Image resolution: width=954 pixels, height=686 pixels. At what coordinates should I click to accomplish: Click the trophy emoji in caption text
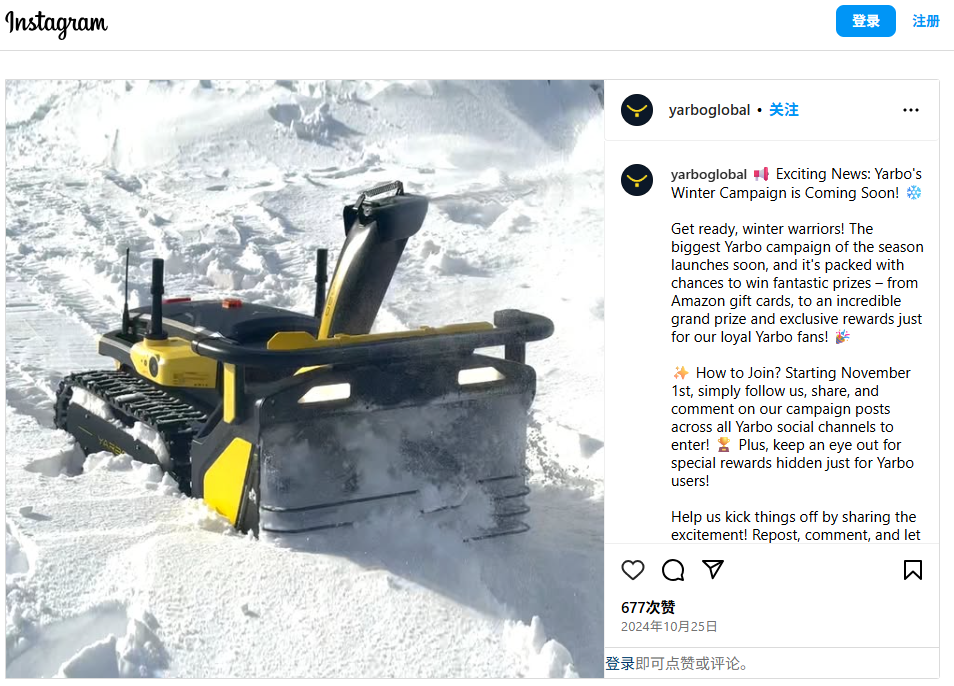(723, 445)
